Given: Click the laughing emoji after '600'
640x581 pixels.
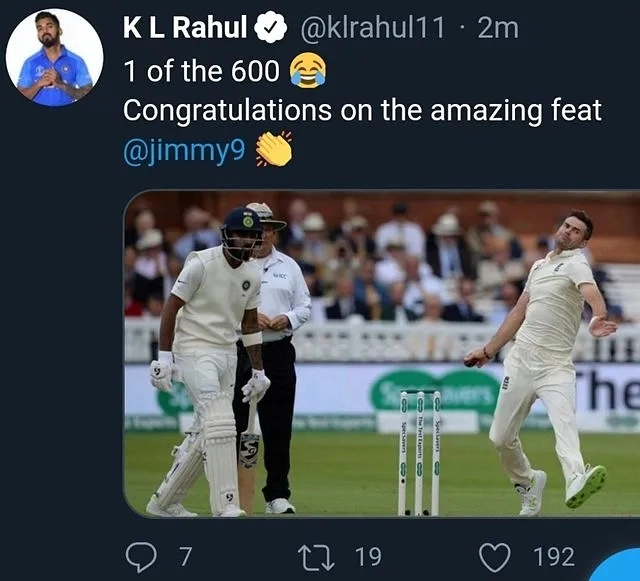Looking at the screenshot, I should tap(307, 70).
